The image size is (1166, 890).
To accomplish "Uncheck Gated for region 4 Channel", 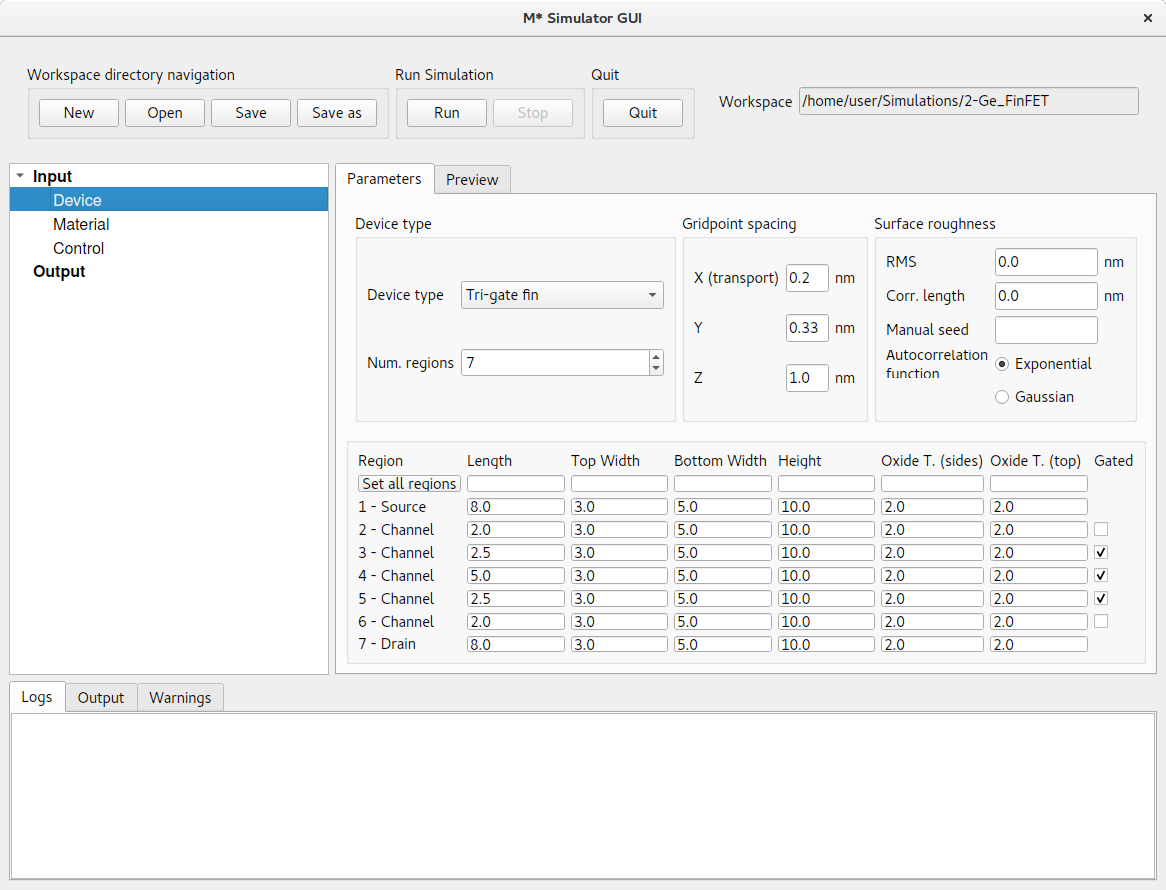I will click(x=1101, y=575).
